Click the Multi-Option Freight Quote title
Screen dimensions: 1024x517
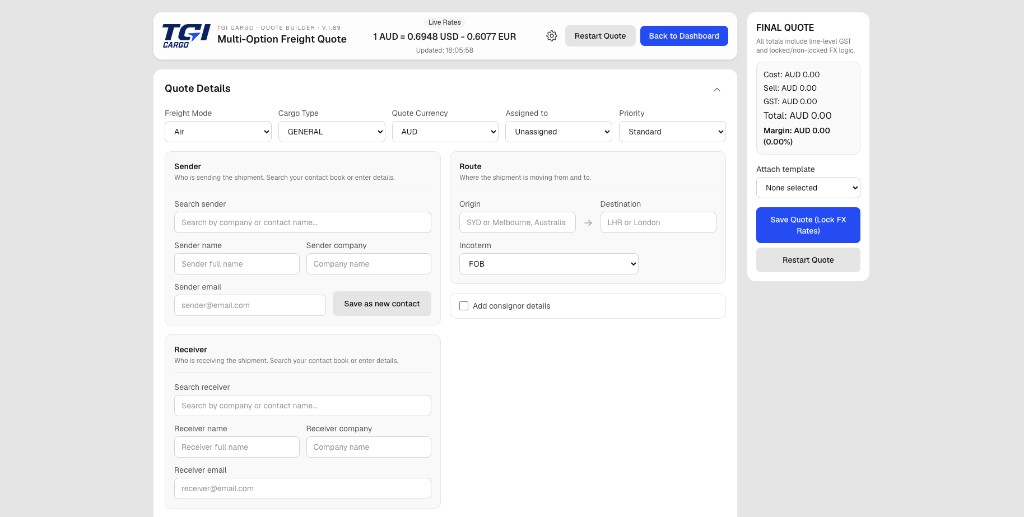pyautogui.click(x=281, y=39)
